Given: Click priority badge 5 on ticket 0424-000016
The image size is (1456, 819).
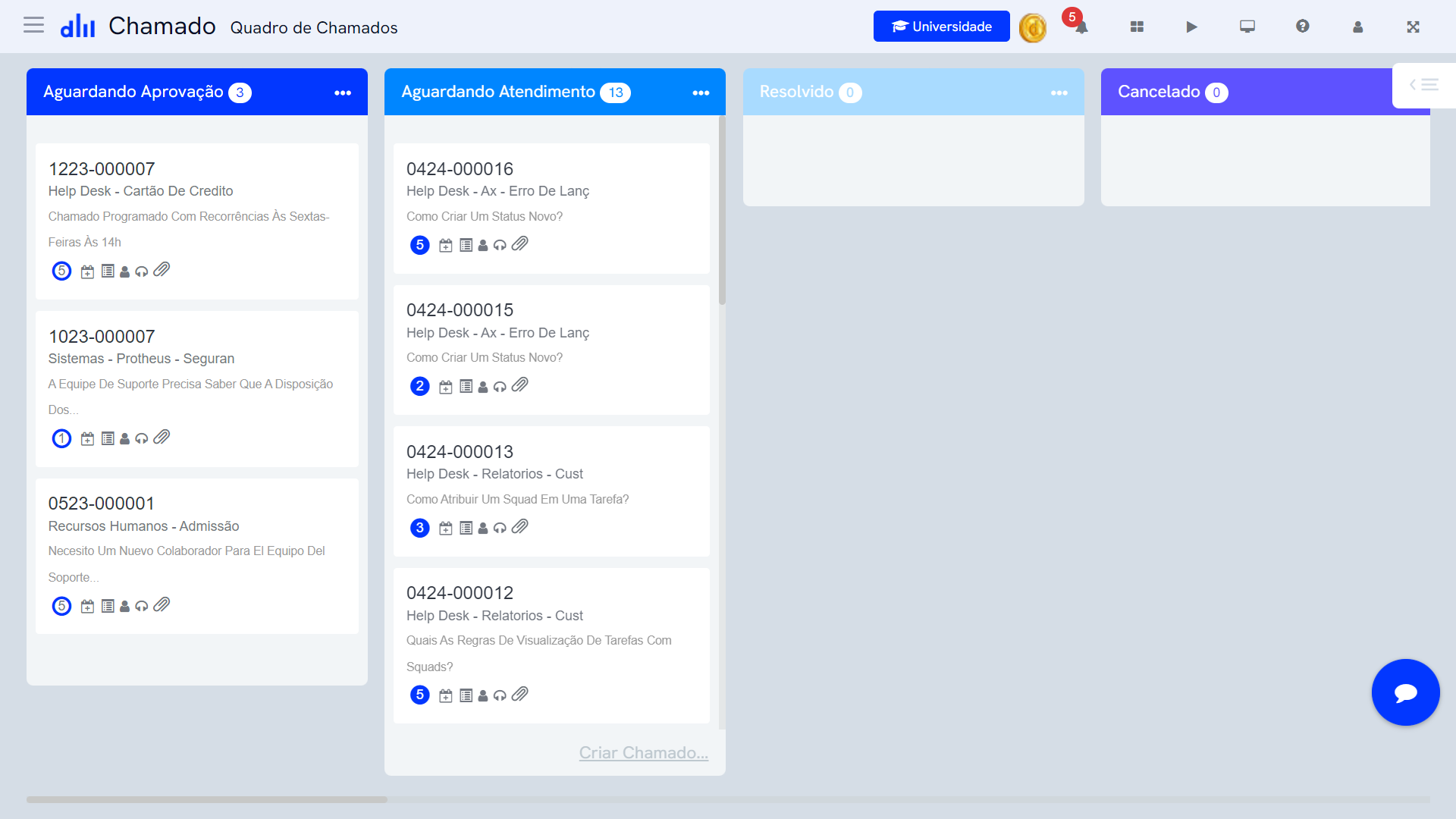Looking at the screenshot, I should (419, 245).
